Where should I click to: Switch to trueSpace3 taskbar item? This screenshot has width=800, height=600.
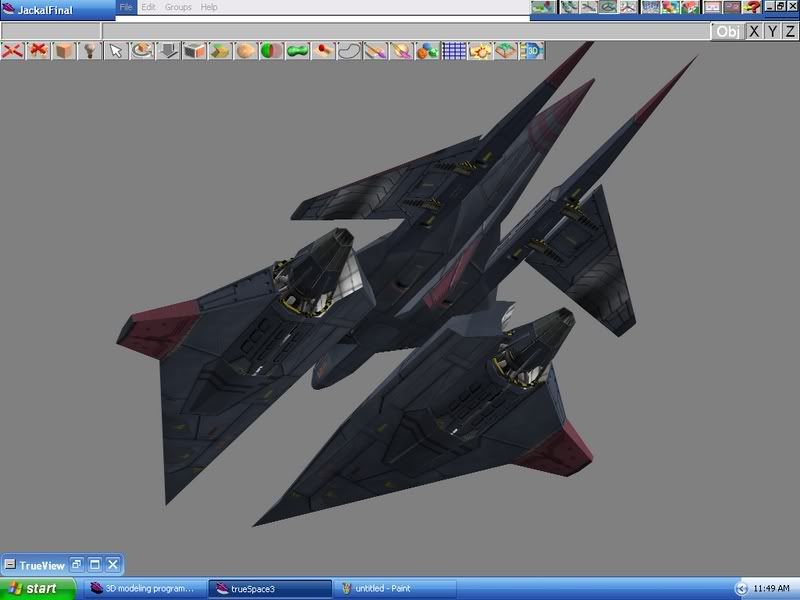270,589
